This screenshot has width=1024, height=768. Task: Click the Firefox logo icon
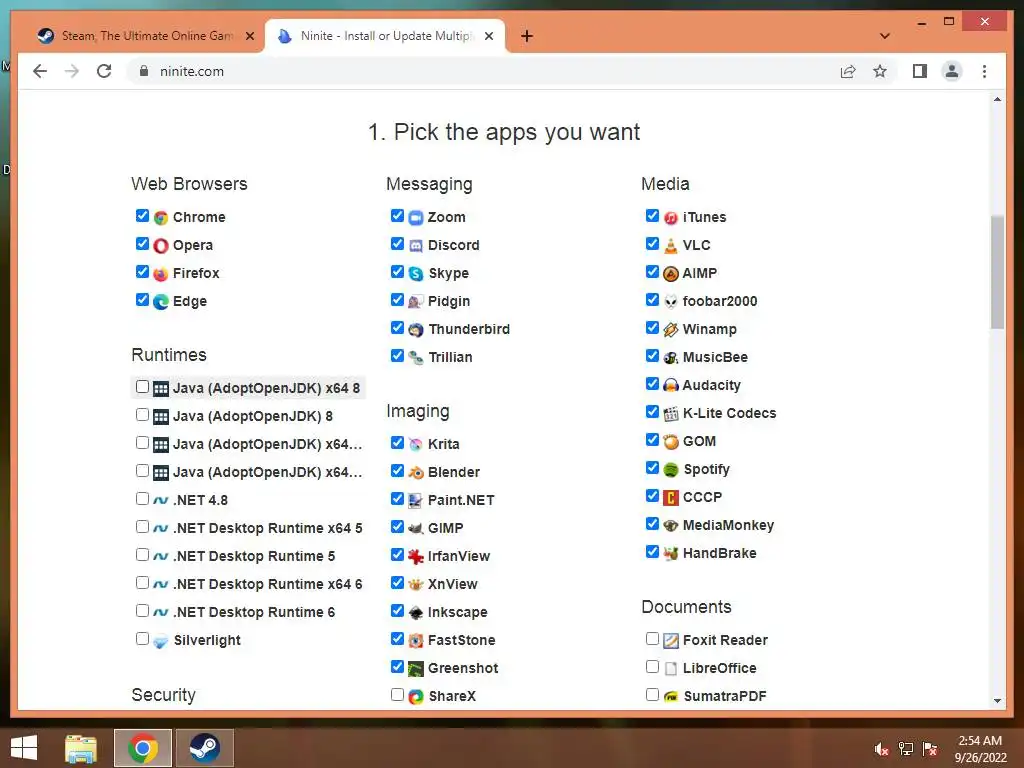[x=161, y=274]
